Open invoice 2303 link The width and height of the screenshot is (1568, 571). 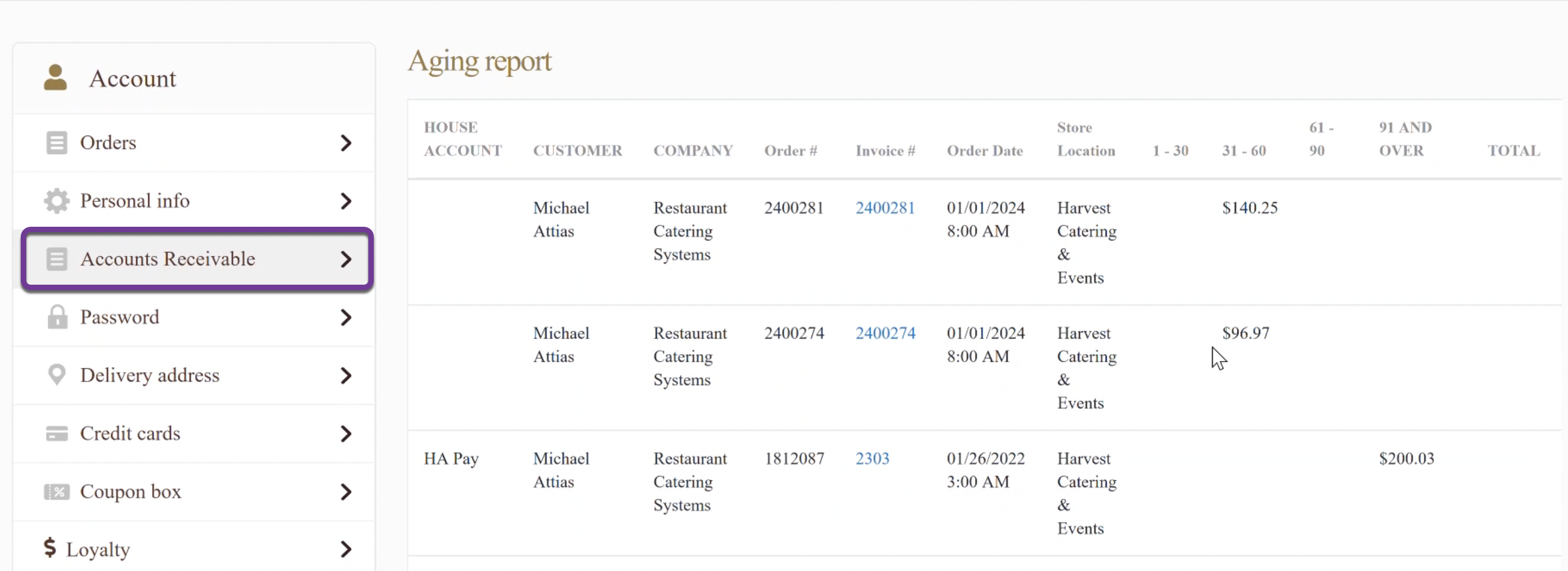point(872,458)
